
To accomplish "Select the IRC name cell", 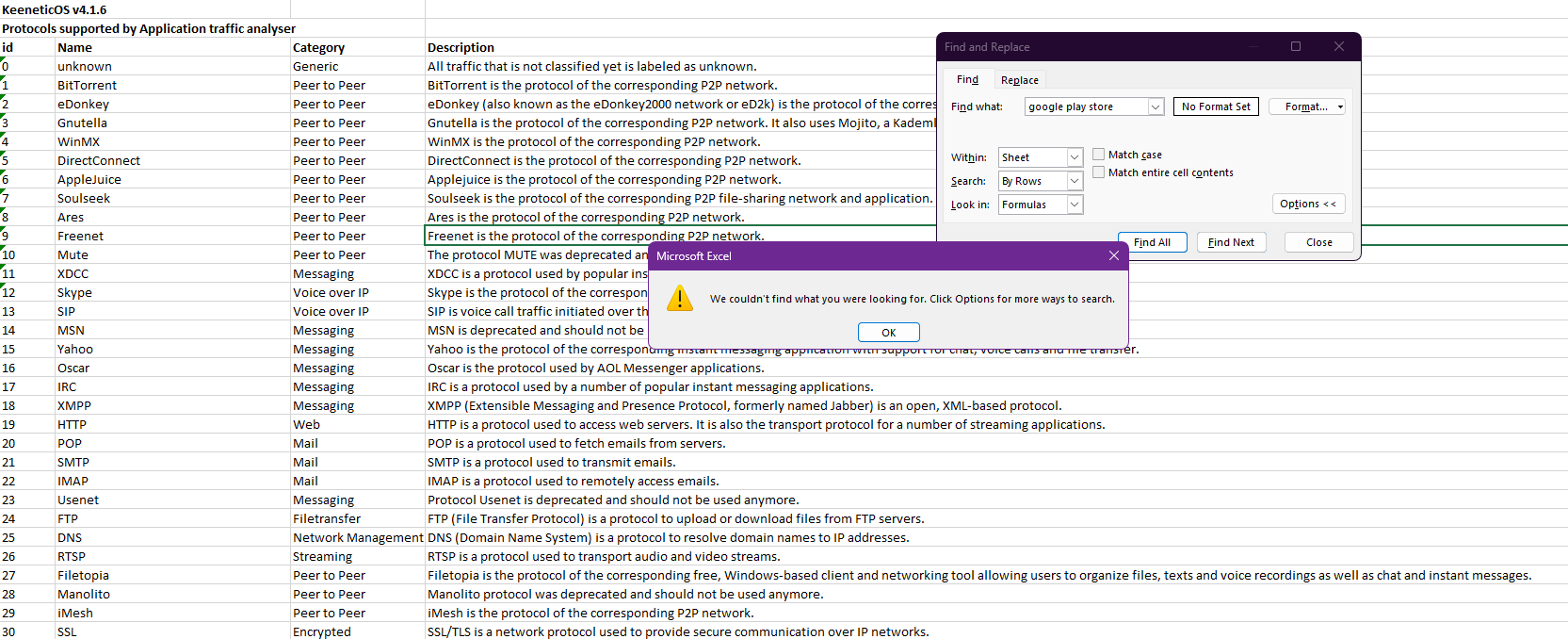I will point(172,386).
